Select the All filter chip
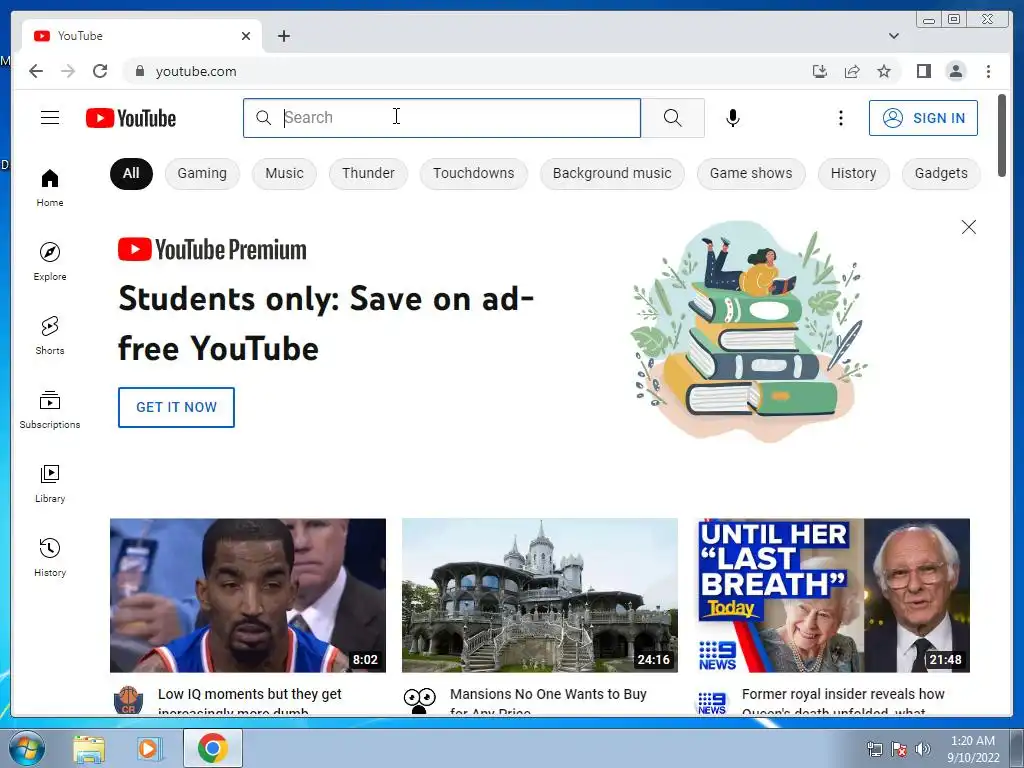Viewport: 1024px width, 768px height. click(x=131, y=173)
